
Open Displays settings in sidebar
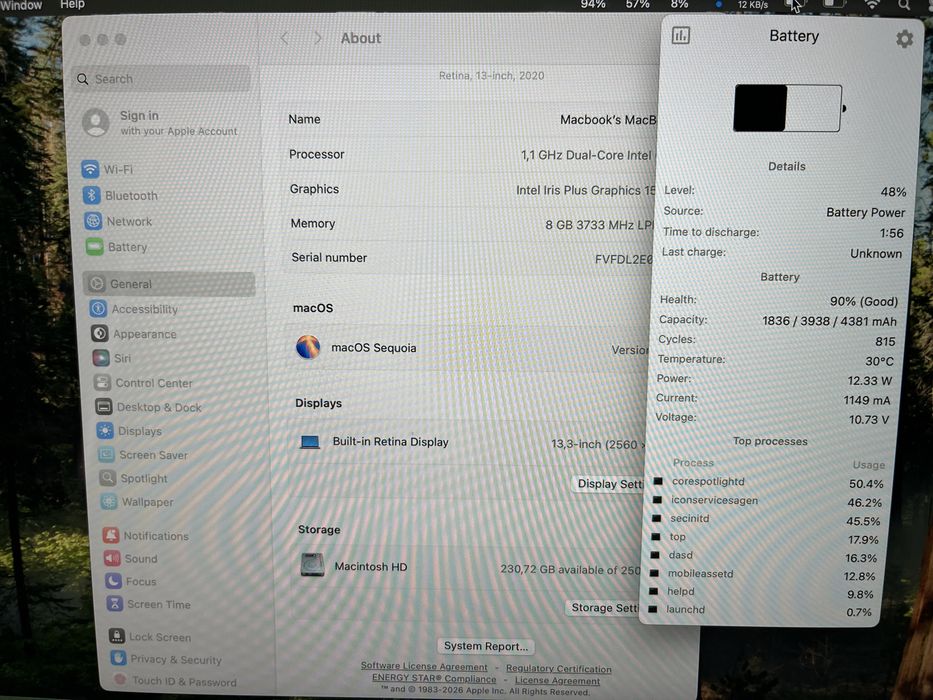pos(129,431)
